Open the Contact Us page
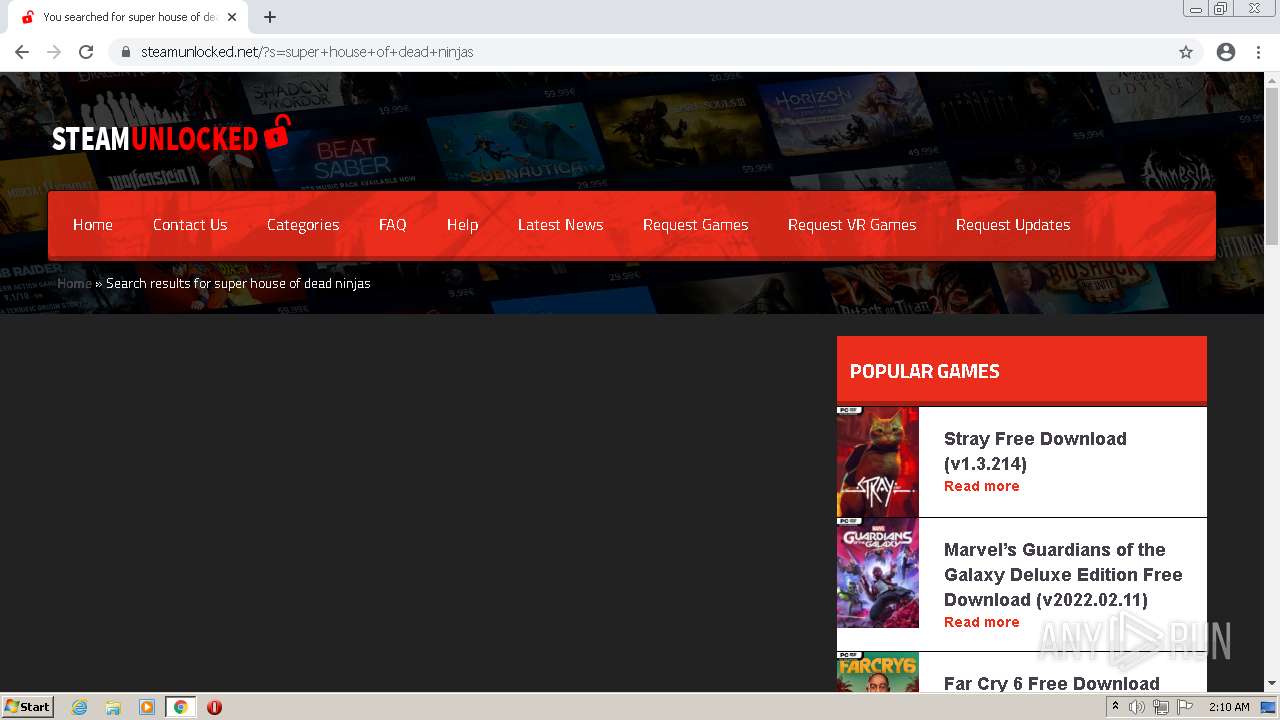1280x720 pixels. [190, 225]
